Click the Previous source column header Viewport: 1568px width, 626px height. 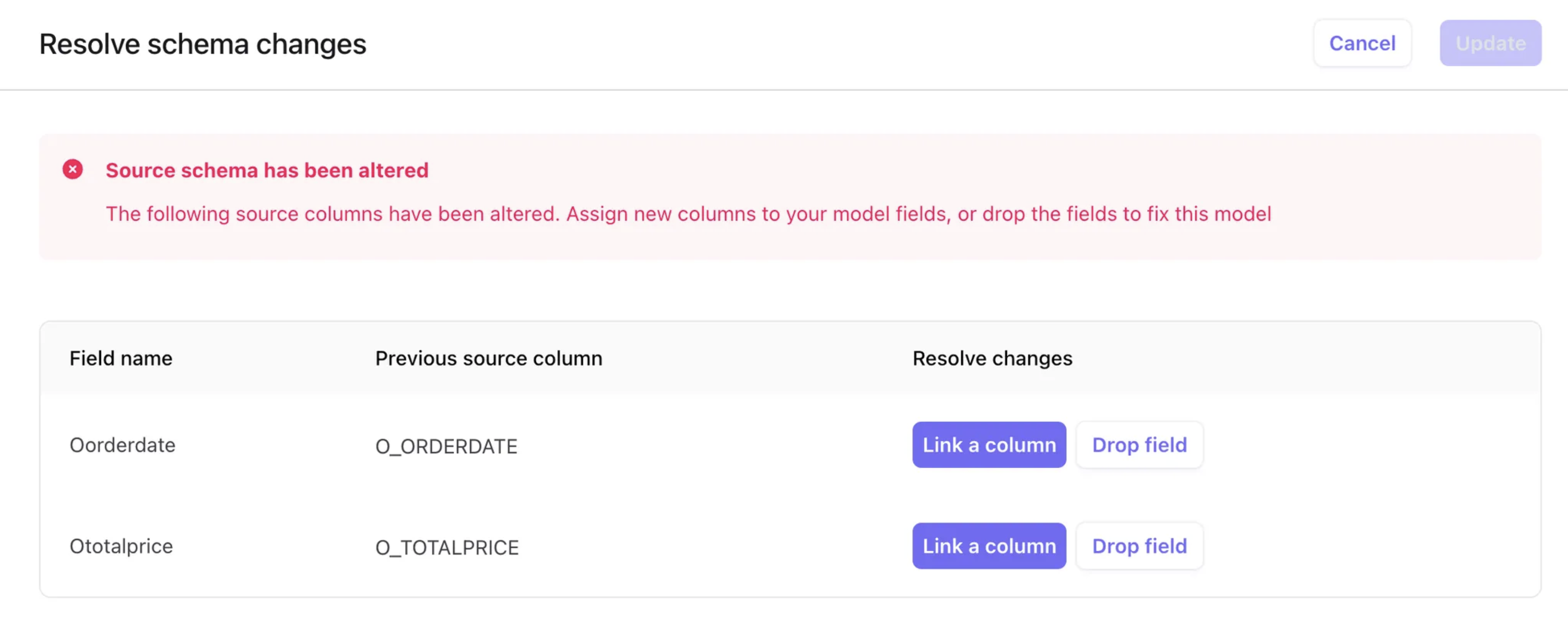pos(488,359)
